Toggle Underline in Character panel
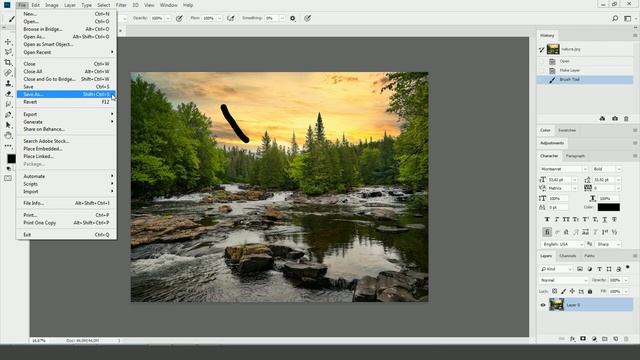Screen dimensions: 640x360 (605, 220)
